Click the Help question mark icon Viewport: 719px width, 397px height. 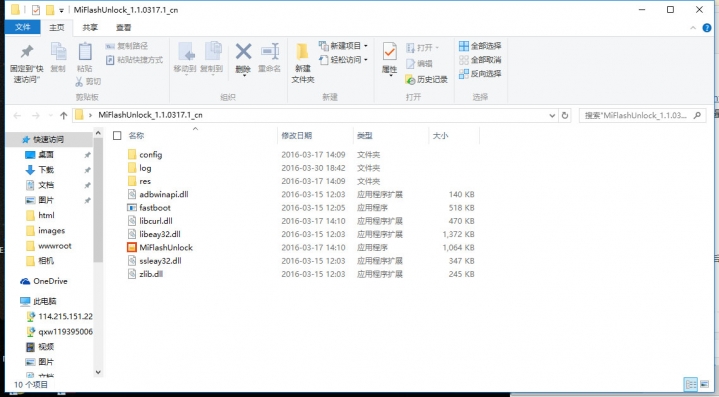pos(707,28)
